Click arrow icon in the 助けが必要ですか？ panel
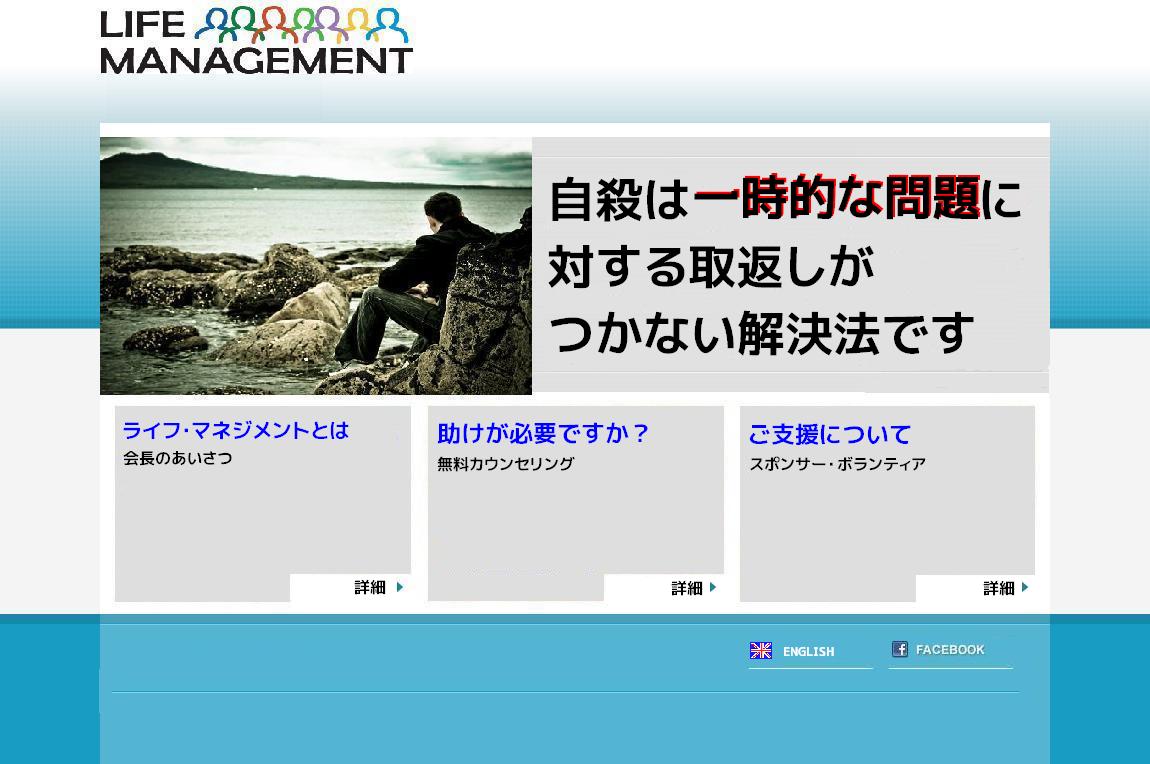1150x764 pixels. pos(713,587)
